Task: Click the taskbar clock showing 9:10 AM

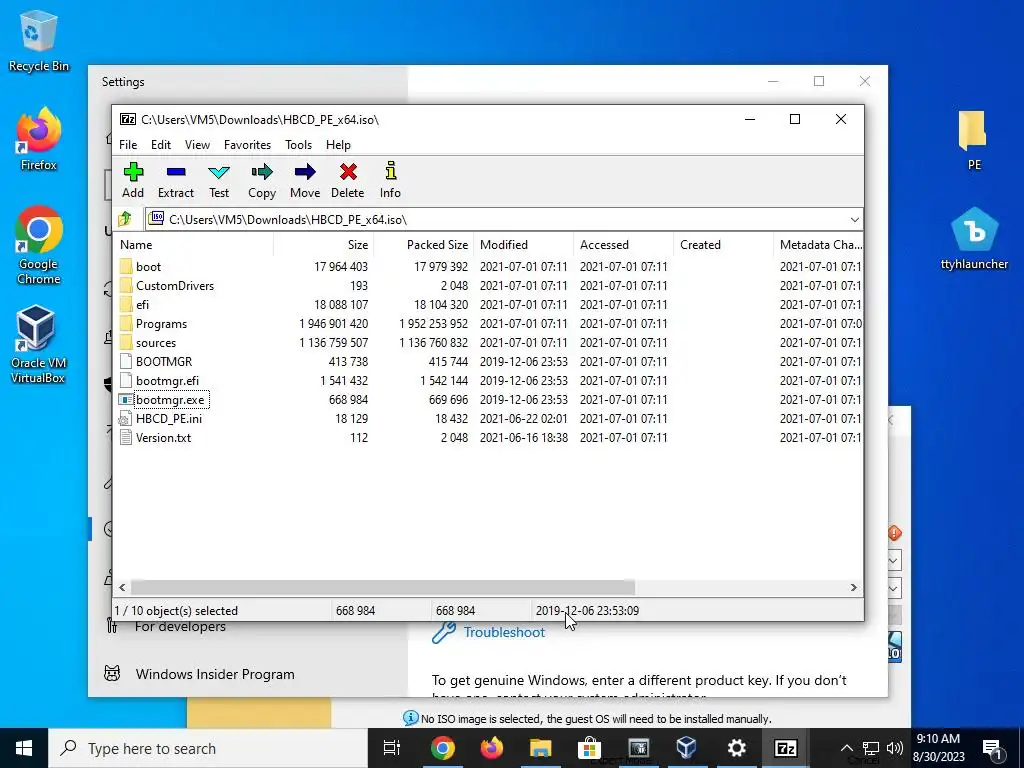Action: (x=938, y=748)
